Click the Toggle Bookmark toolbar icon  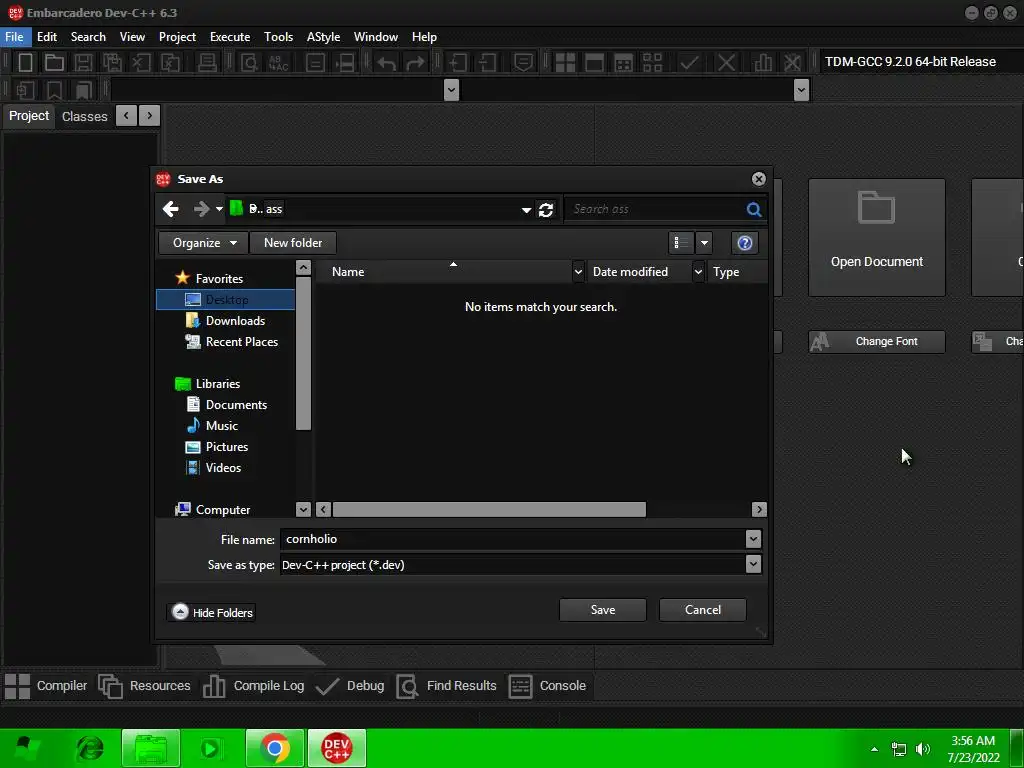point(54,90)
